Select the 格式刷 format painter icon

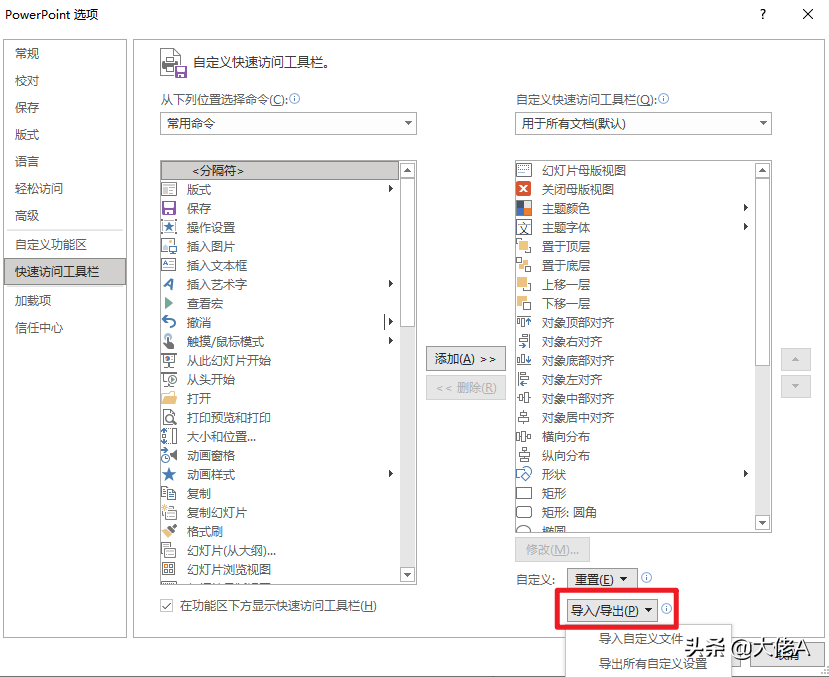coord(169,531)
